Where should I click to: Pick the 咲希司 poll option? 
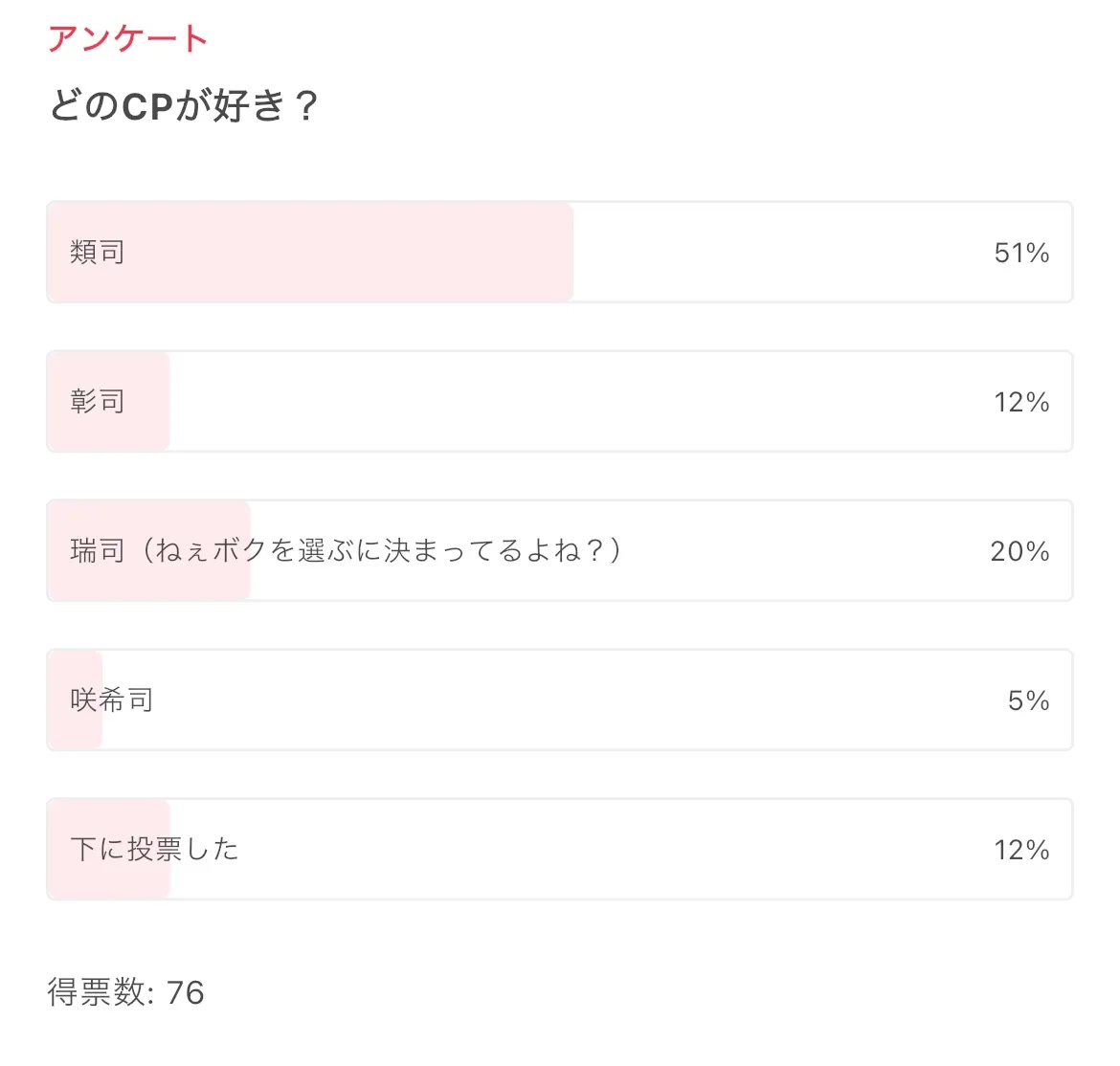(112, 700)
